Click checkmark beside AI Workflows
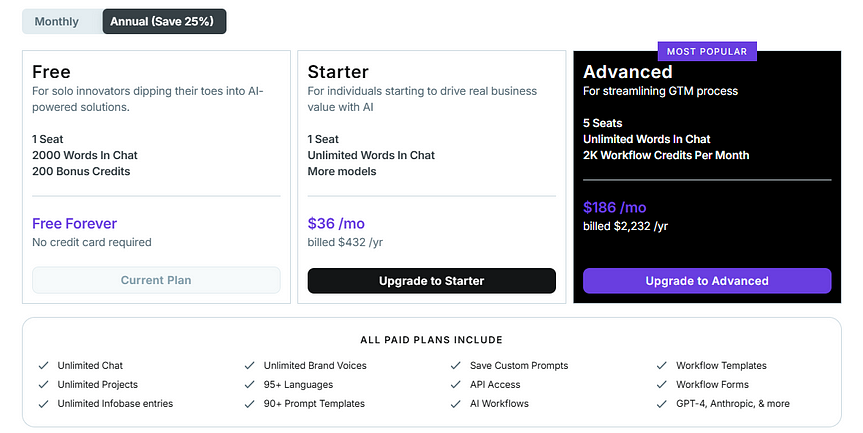The height and width of the screenshot is (433, 863). pos(456,404)
